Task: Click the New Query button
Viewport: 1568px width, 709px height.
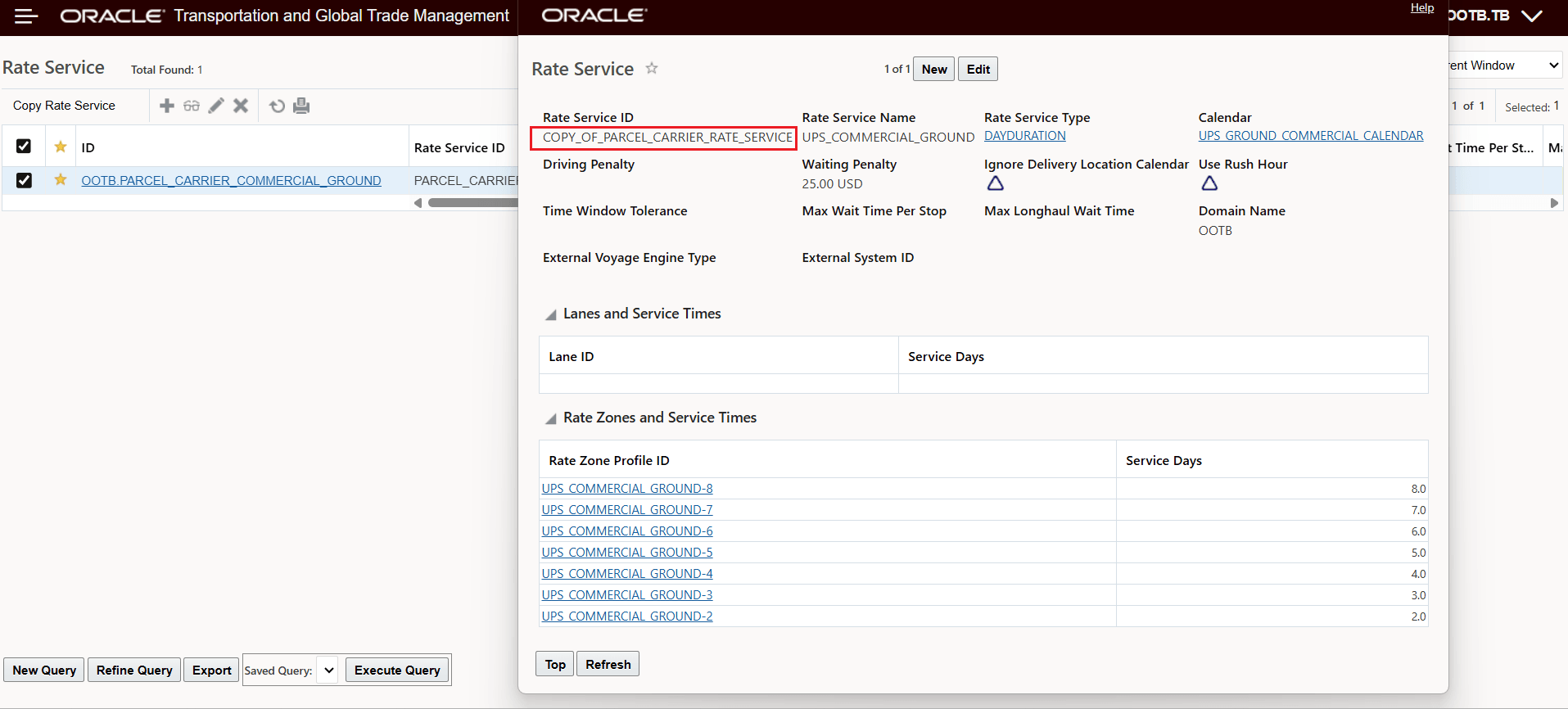Action: (x=44, y=670)
